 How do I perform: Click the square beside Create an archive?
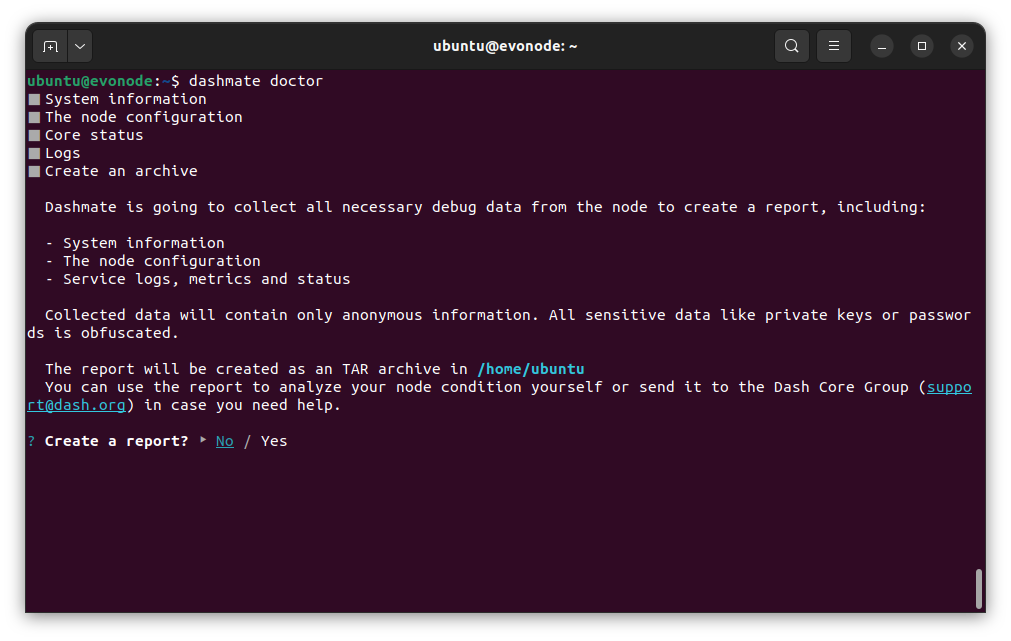coord(34,171)
